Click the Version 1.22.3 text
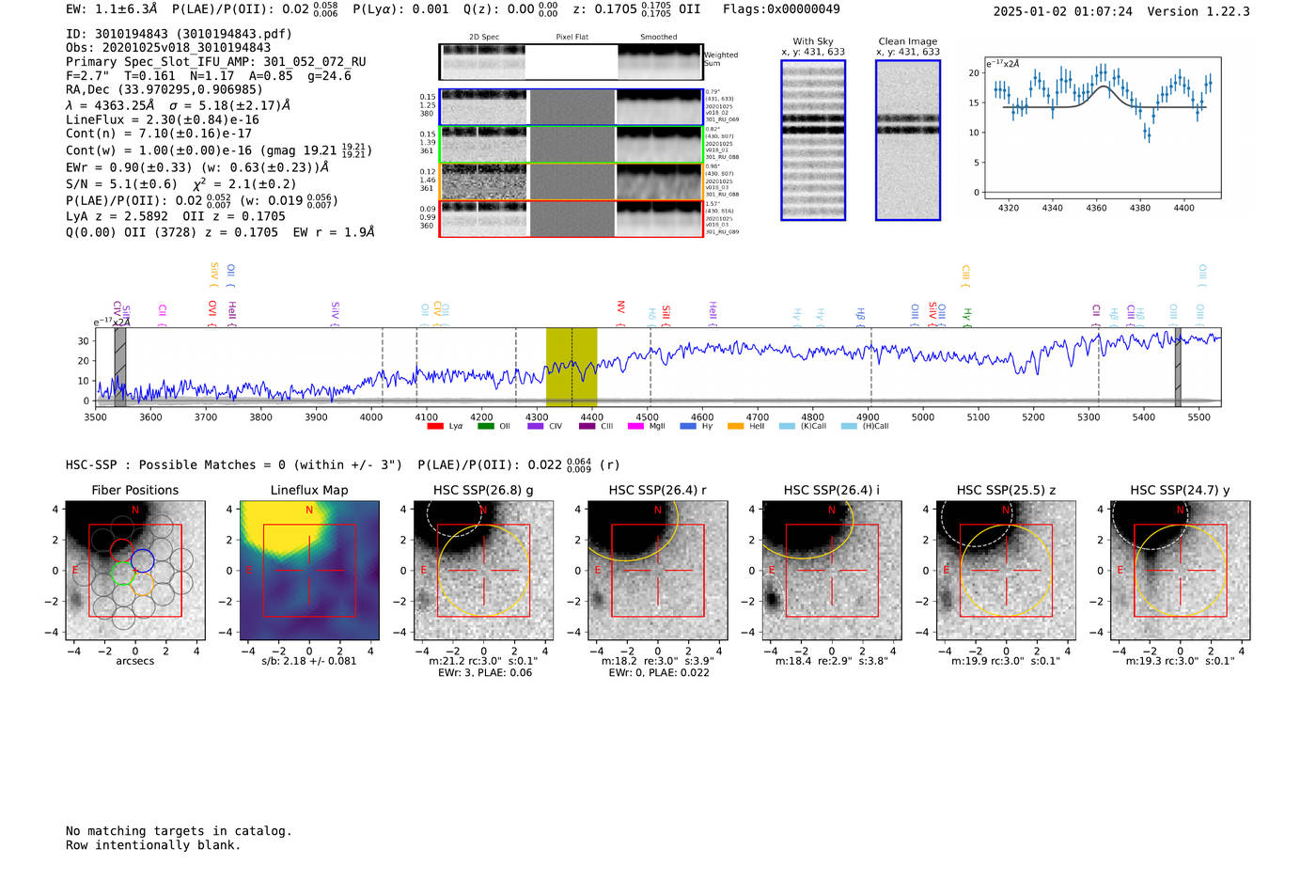1316x896 pixels. click(x=1198, y=11)
